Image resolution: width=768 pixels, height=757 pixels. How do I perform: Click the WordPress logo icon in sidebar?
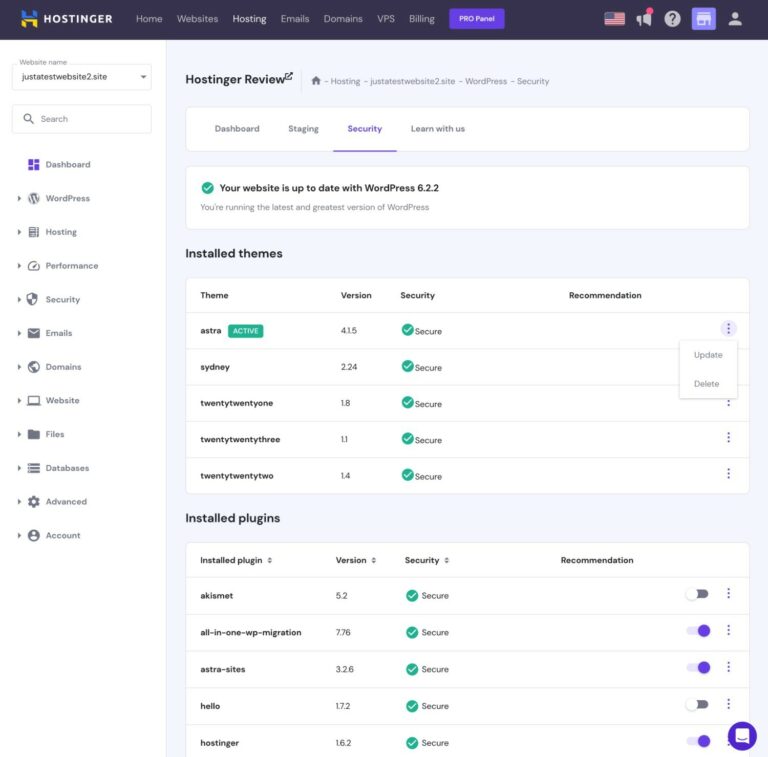[x=33, y=198]
